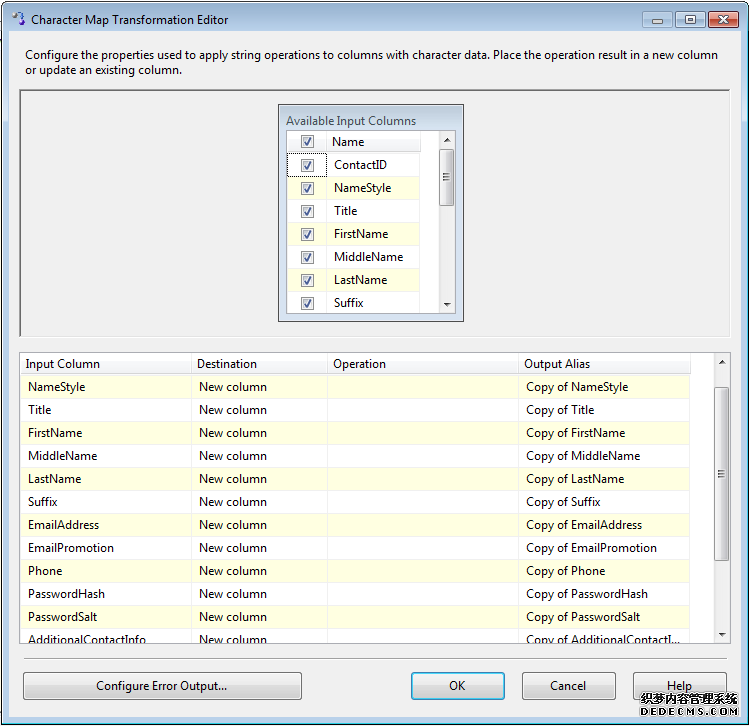Click the Character Map title bar icon
Screen dimensions: 749x726
pyautogui.click(x=17, y=19)
